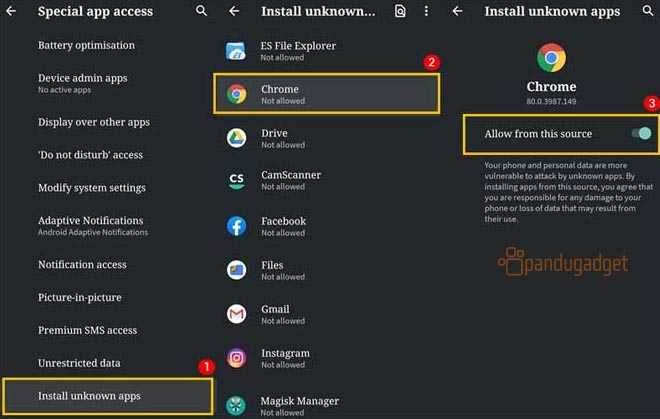This screenshot has width=660, height=419.
Task: Select the CamScanner label
Action: 291,175
